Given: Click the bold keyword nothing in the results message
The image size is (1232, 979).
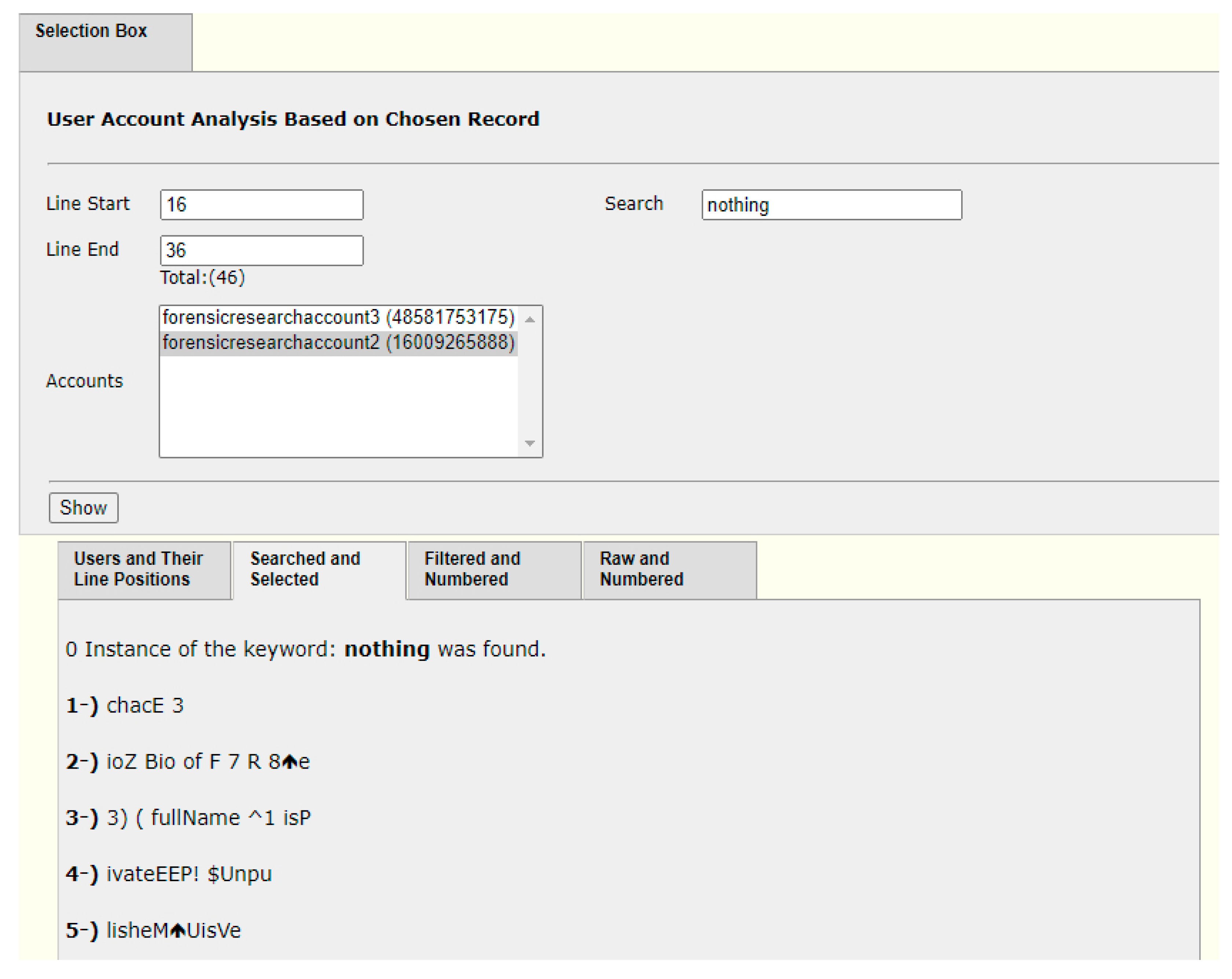Looking at the screenshot, I should pyautogui.click(x=387, y=649).
